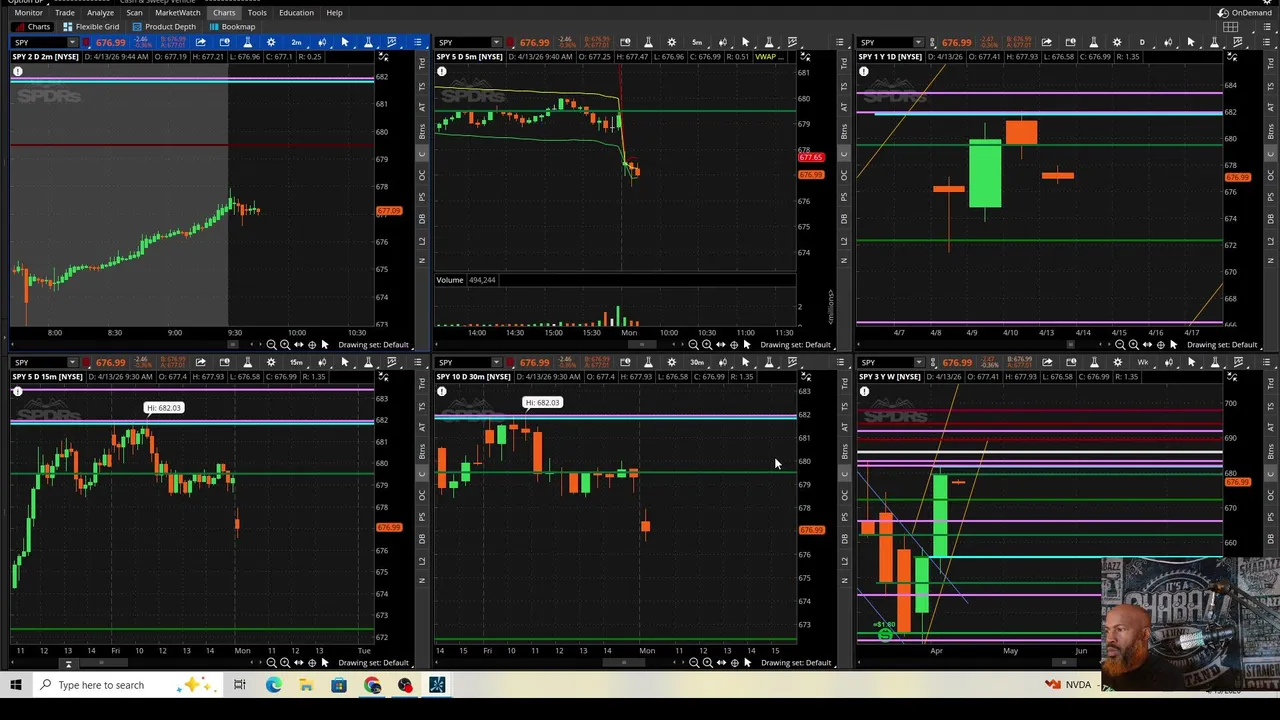This screenshot has width=1280, height=720.
Task: Open the 2m timeframe selector
Action: point(296,42)
